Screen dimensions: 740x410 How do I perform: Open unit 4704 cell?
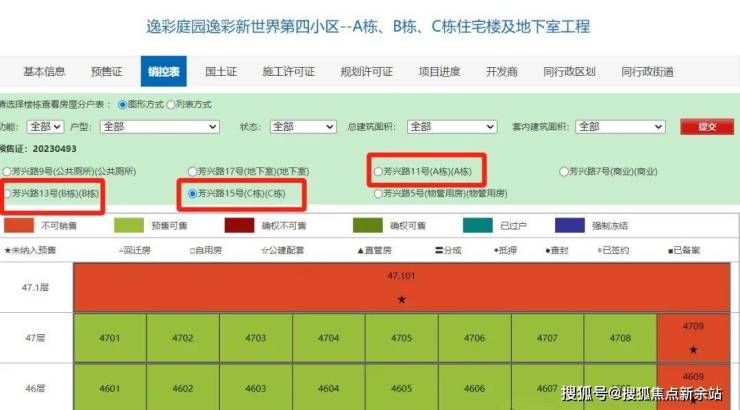[x=328, y=338]
